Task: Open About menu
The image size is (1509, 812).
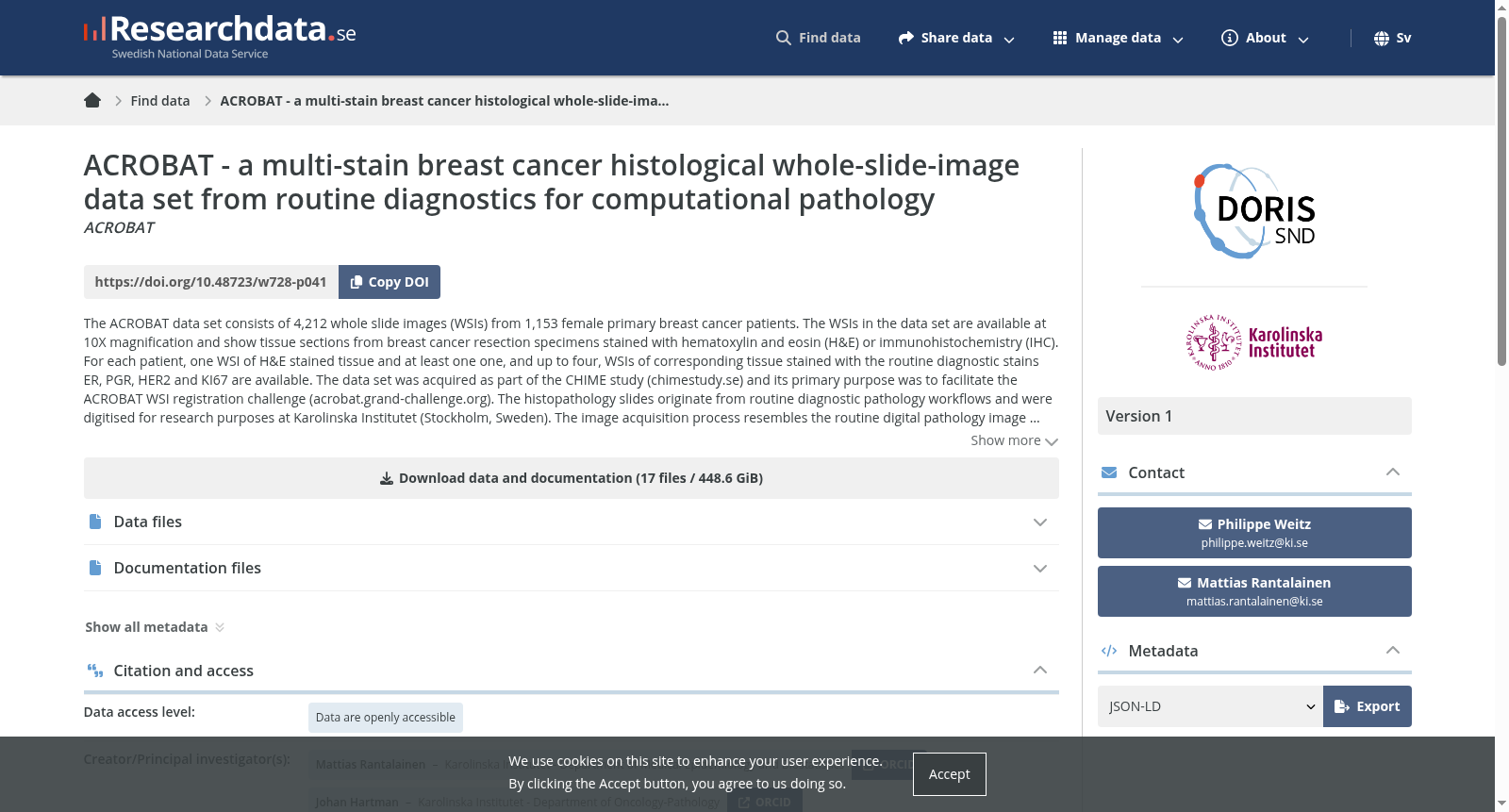Action: click(1266, 38)
